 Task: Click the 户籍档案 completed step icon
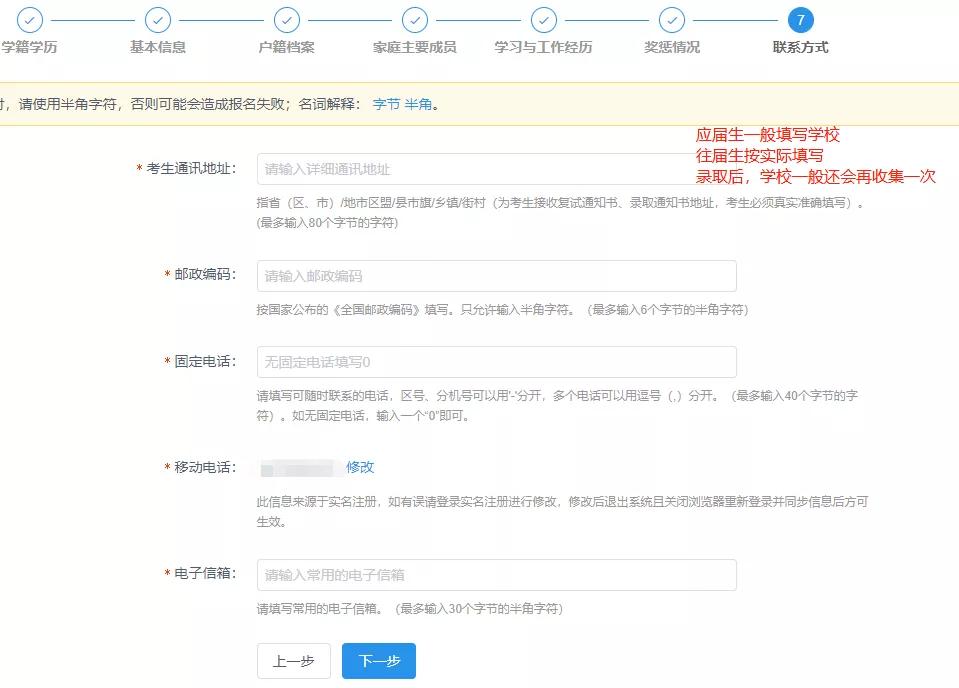point(286,18)
